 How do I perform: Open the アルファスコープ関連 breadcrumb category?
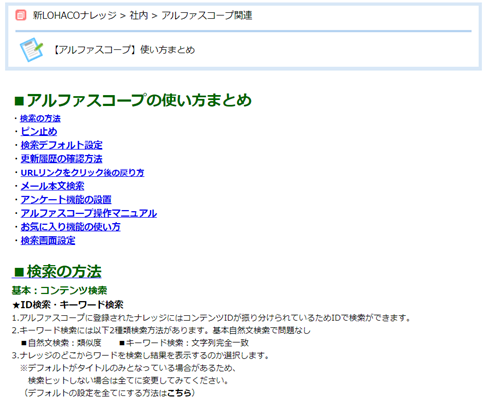point(207,15)
